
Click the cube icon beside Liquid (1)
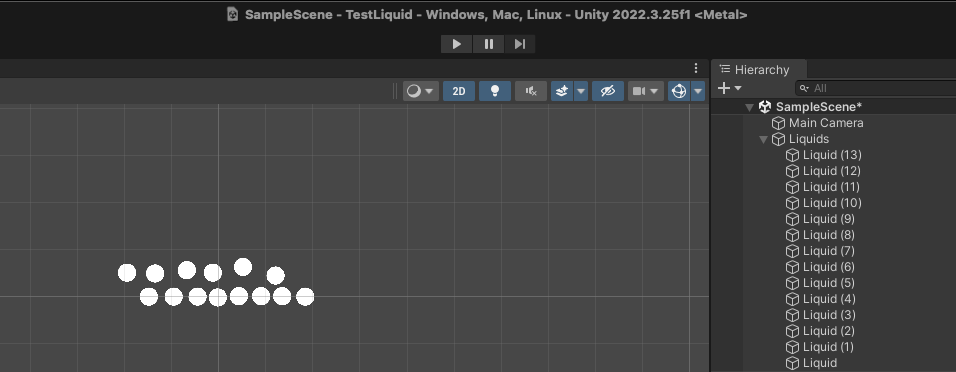click(x=792, y=347)
